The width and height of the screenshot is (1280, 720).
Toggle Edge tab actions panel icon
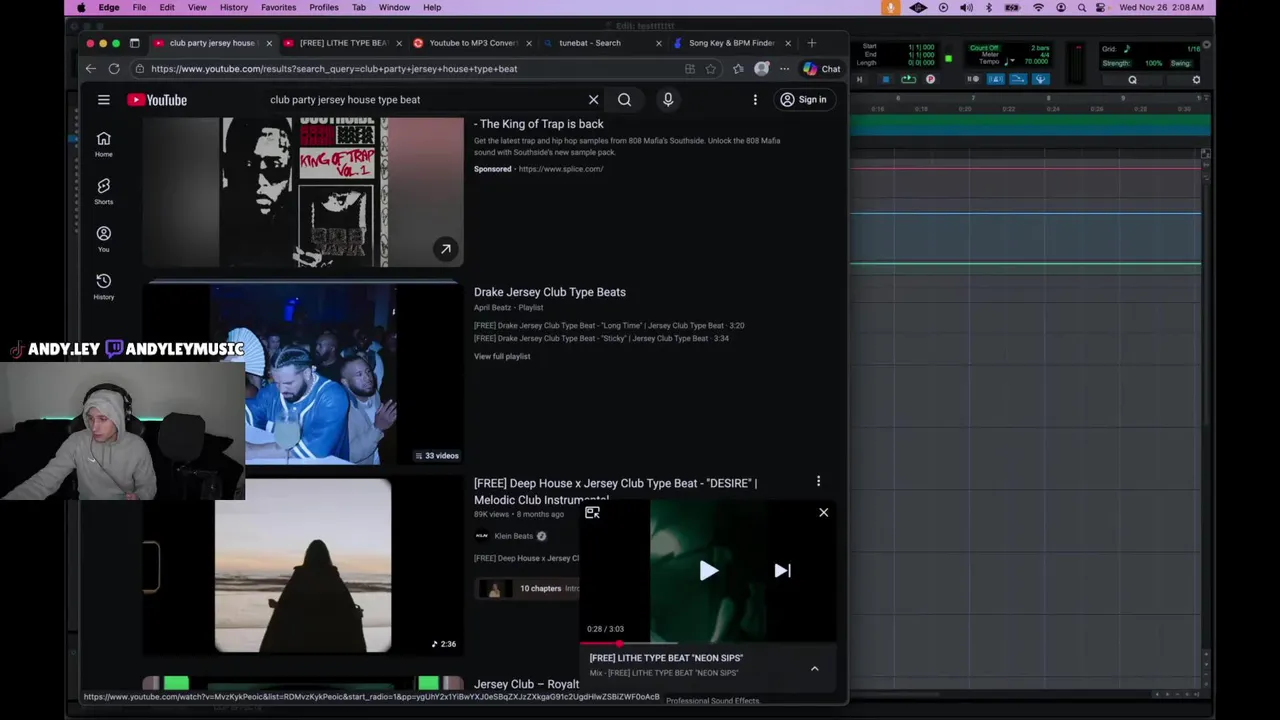(134, 43)
